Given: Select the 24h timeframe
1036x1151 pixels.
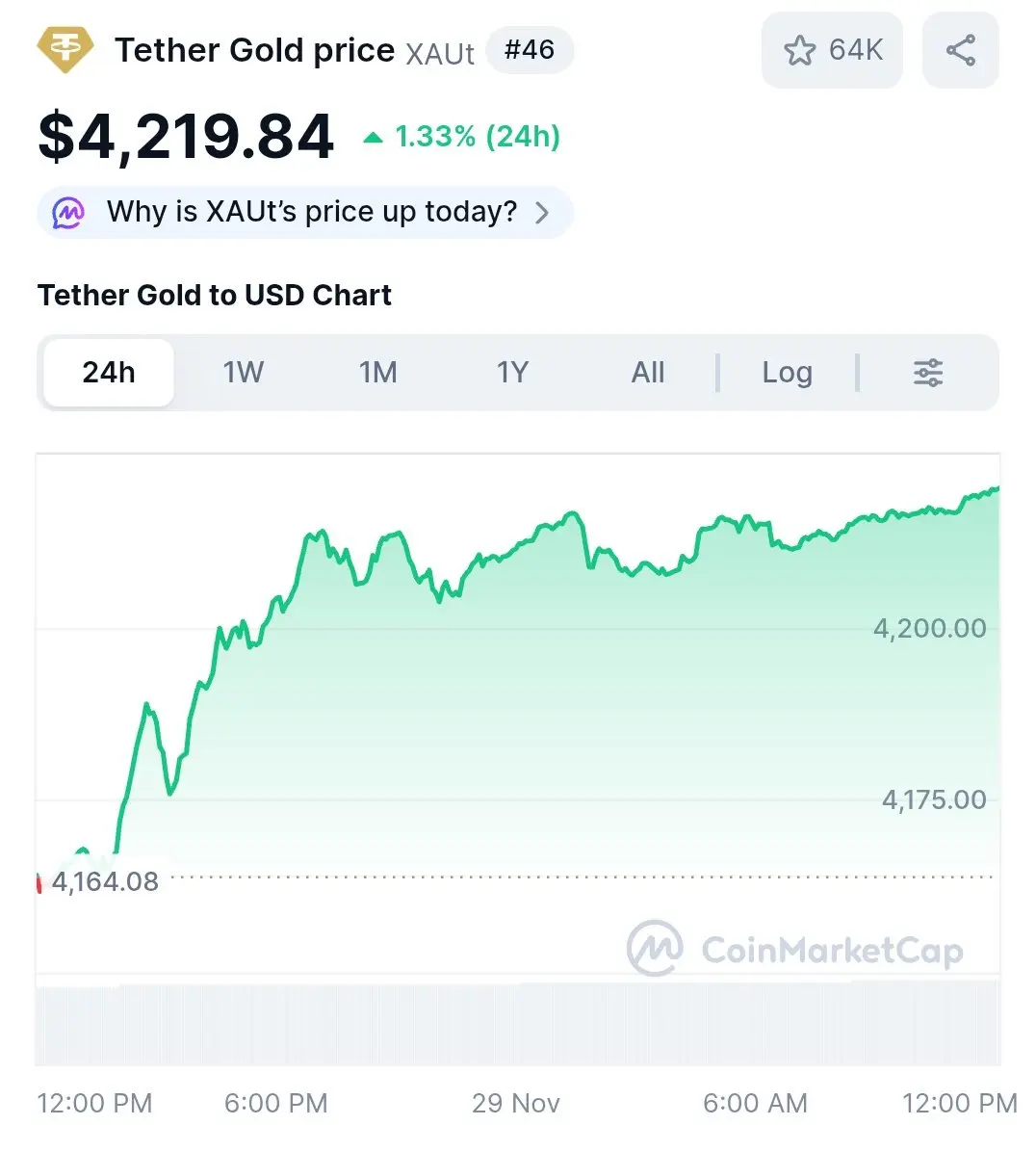Looking at the screenshot, I should (x=109, y=373).
